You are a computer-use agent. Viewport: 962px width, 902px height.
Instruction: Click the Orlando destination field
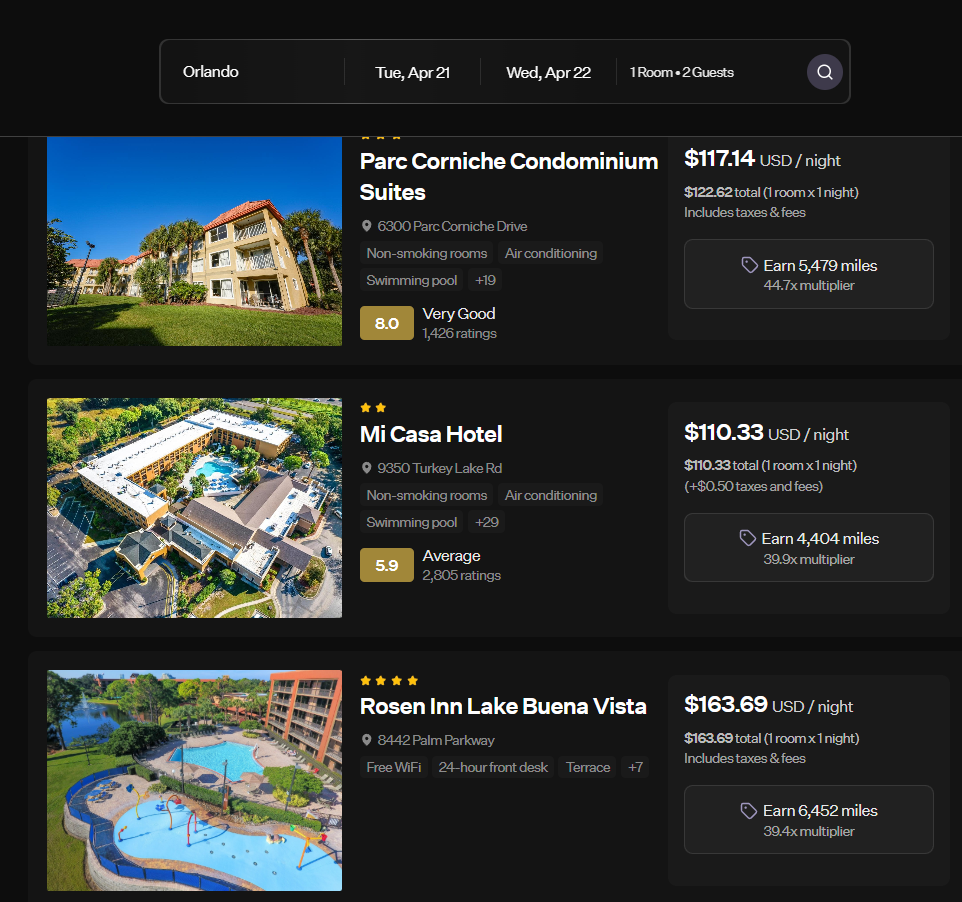tap(252, 72)
